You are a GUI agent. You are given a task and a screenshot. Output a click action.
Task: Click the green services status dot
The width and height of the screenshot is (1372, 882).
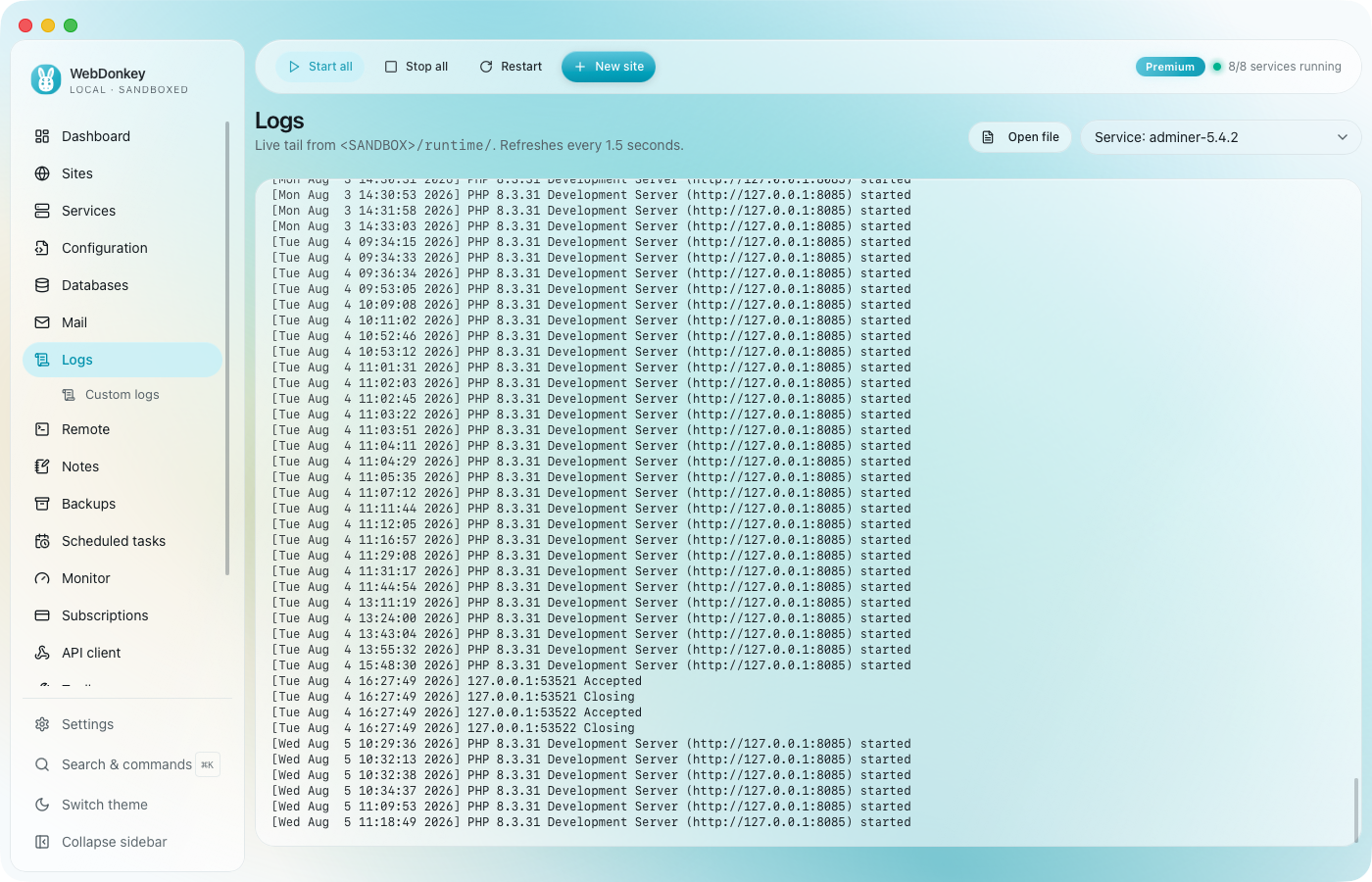pyautogui.click(x=1217, y=67)
